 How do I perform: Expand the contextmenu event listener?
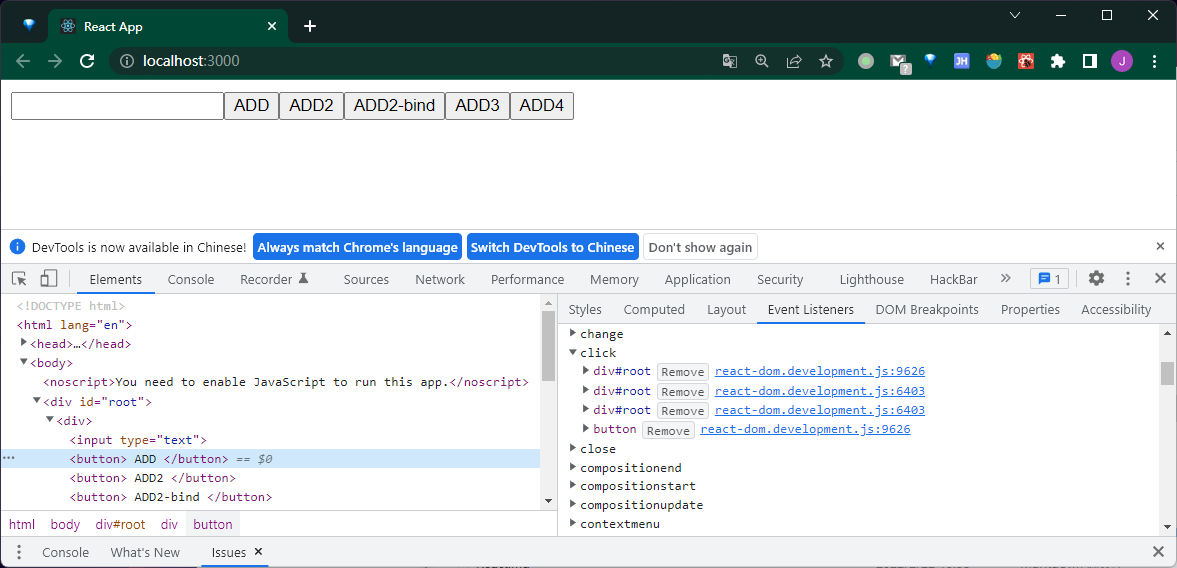[573, 524]
